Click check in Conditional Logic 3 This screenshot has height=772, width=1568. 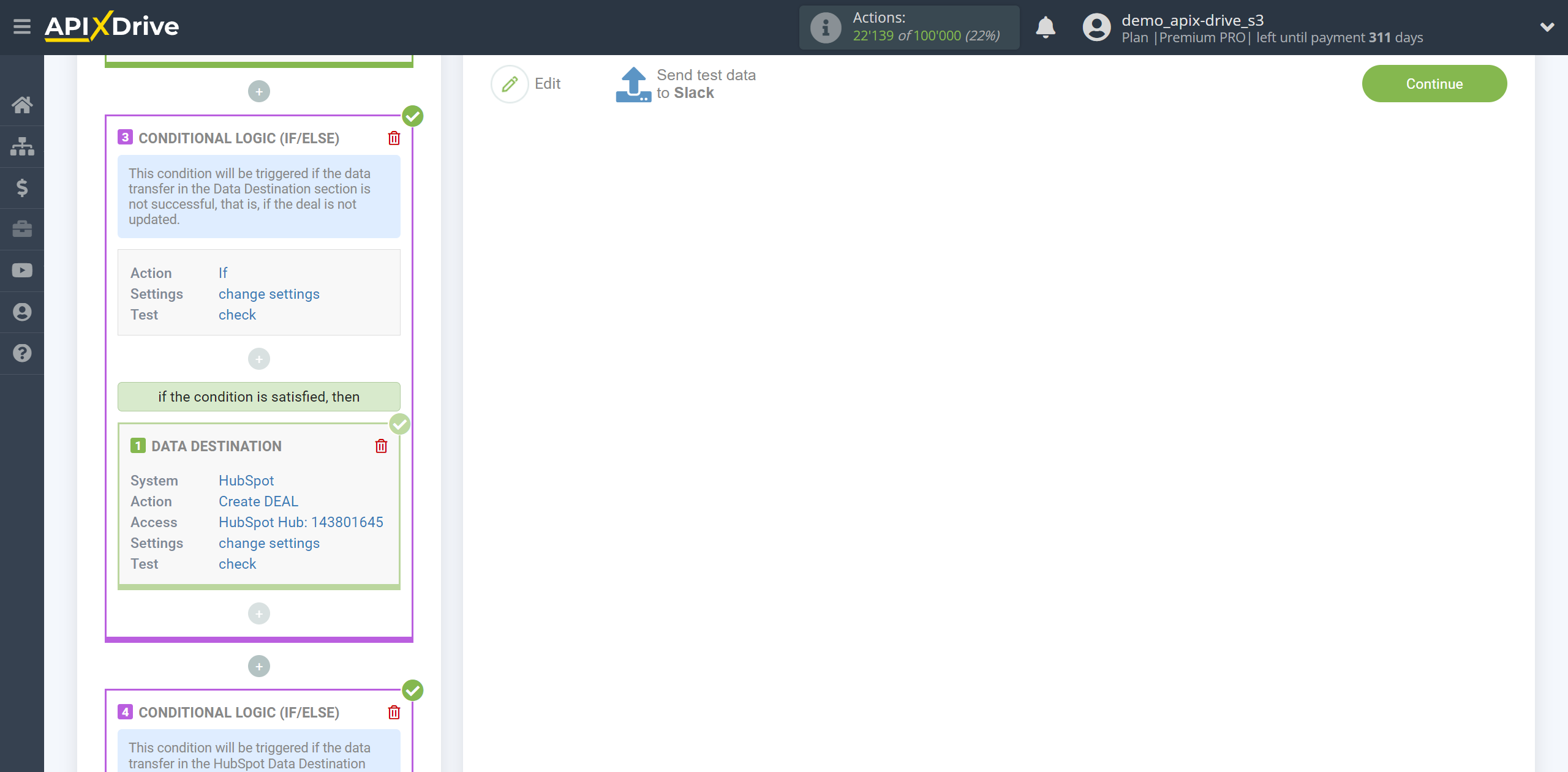237,315
